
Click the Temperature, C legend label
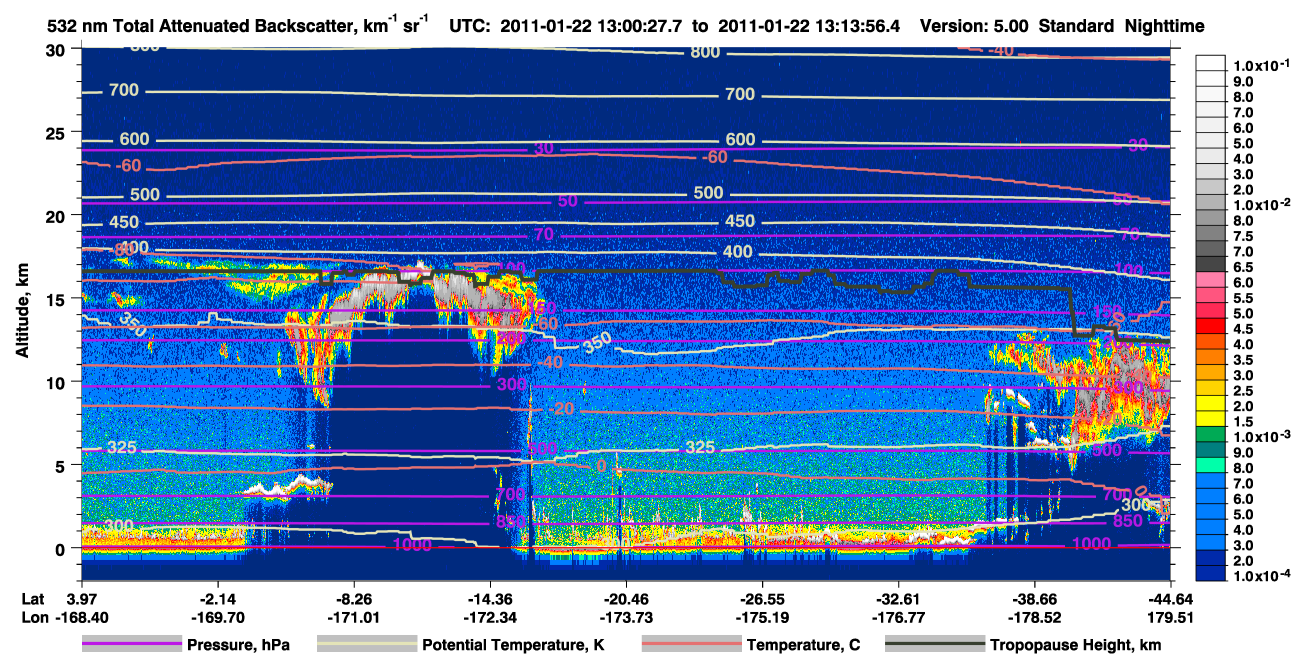click(x=803, y=645)
